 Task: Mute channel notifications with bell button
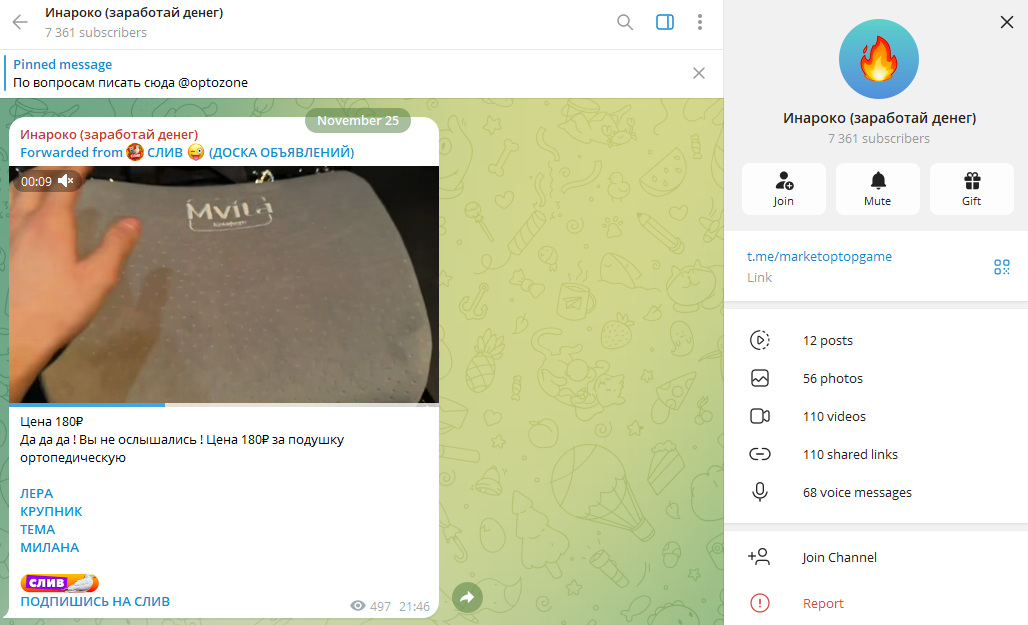tap(877, 188)
